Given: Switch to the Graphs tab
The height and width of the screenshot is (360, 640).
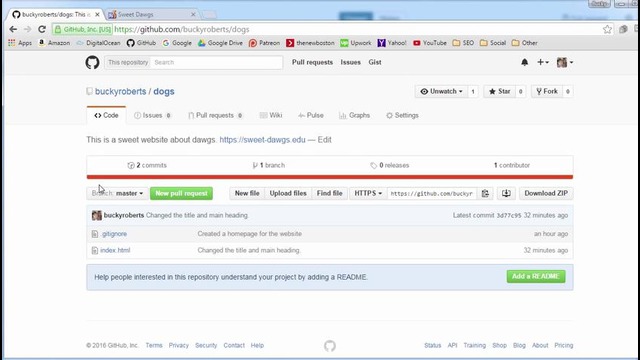Looking at the screenshot, I should pos(354,116).
